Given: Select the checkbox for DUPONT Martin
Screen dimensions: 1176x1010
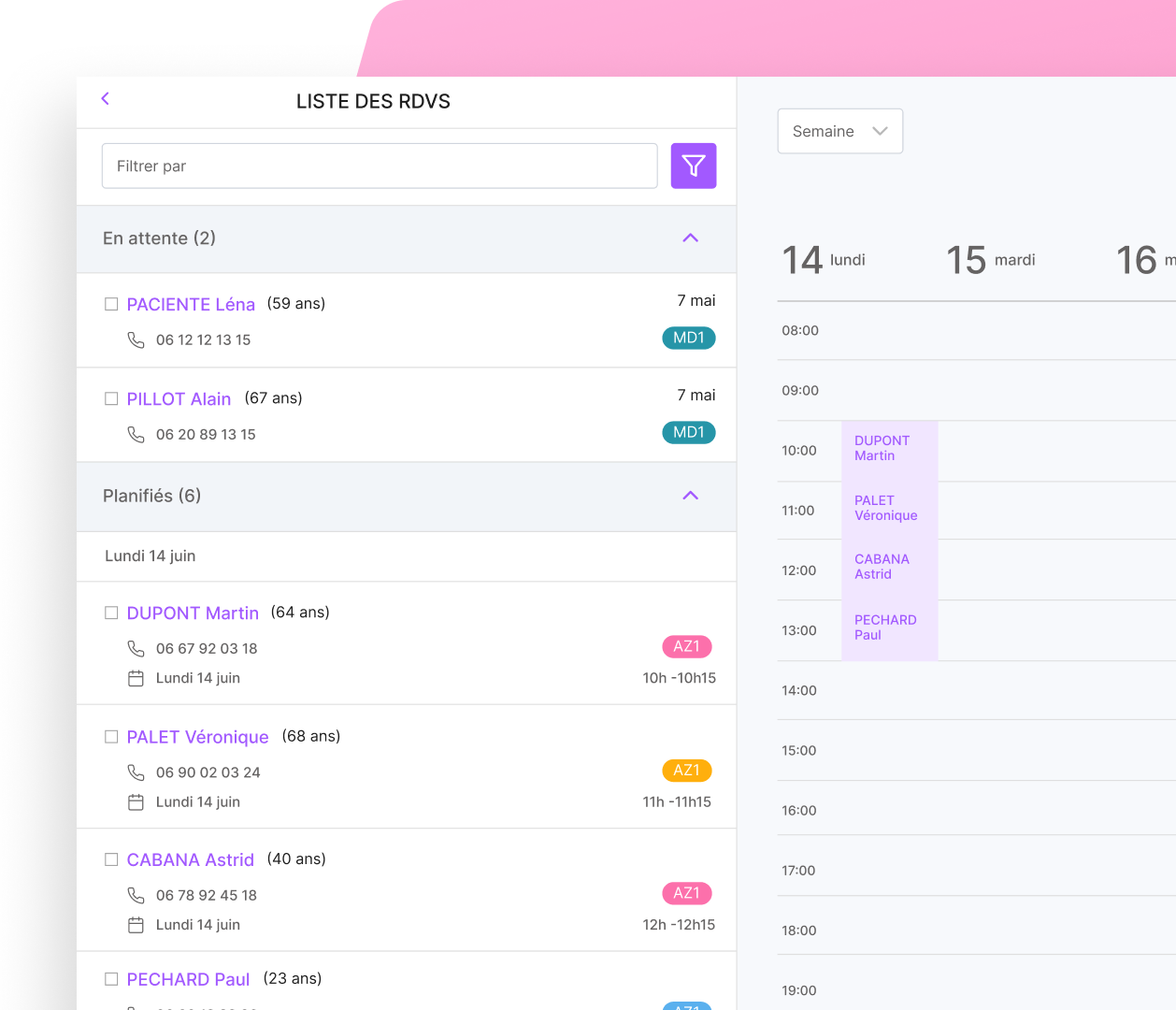Looking at the screenshot, I should tap(111, 613).
